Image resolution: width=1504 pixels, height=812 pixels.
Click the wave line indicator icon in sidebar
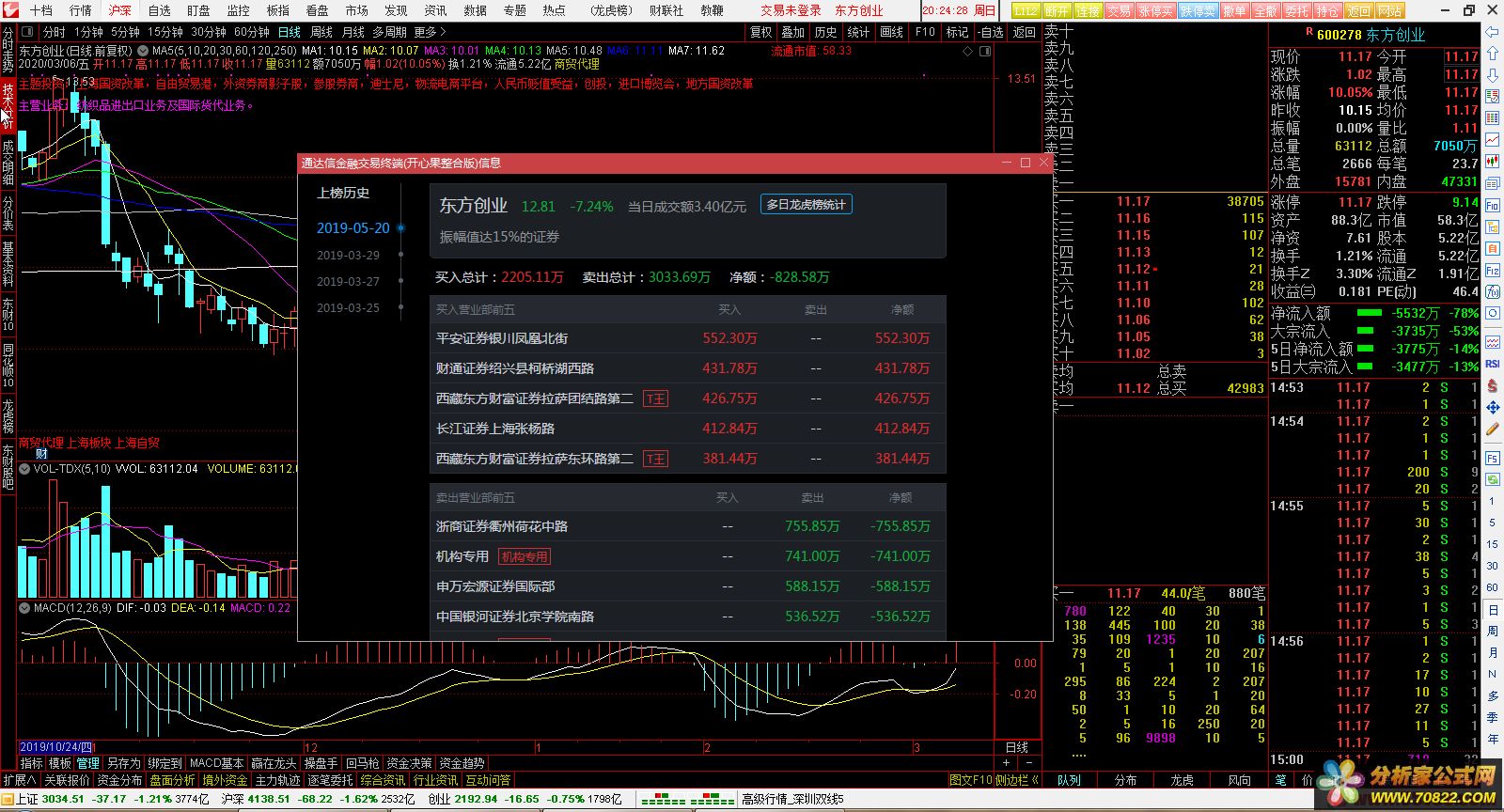click(1493, 342)
